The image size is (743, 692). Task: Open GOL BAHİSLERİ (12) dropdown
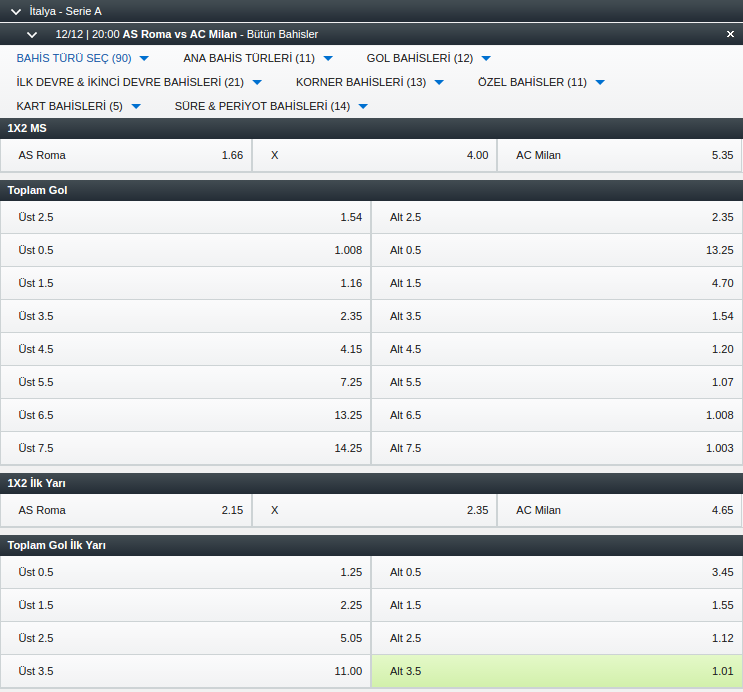tap(428, 58)
